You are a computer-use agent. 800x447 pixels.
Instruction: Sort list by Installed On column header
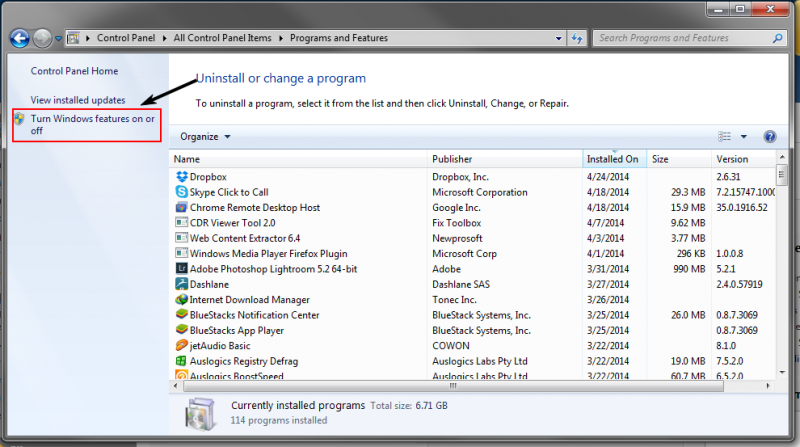(x=614, y=159)
